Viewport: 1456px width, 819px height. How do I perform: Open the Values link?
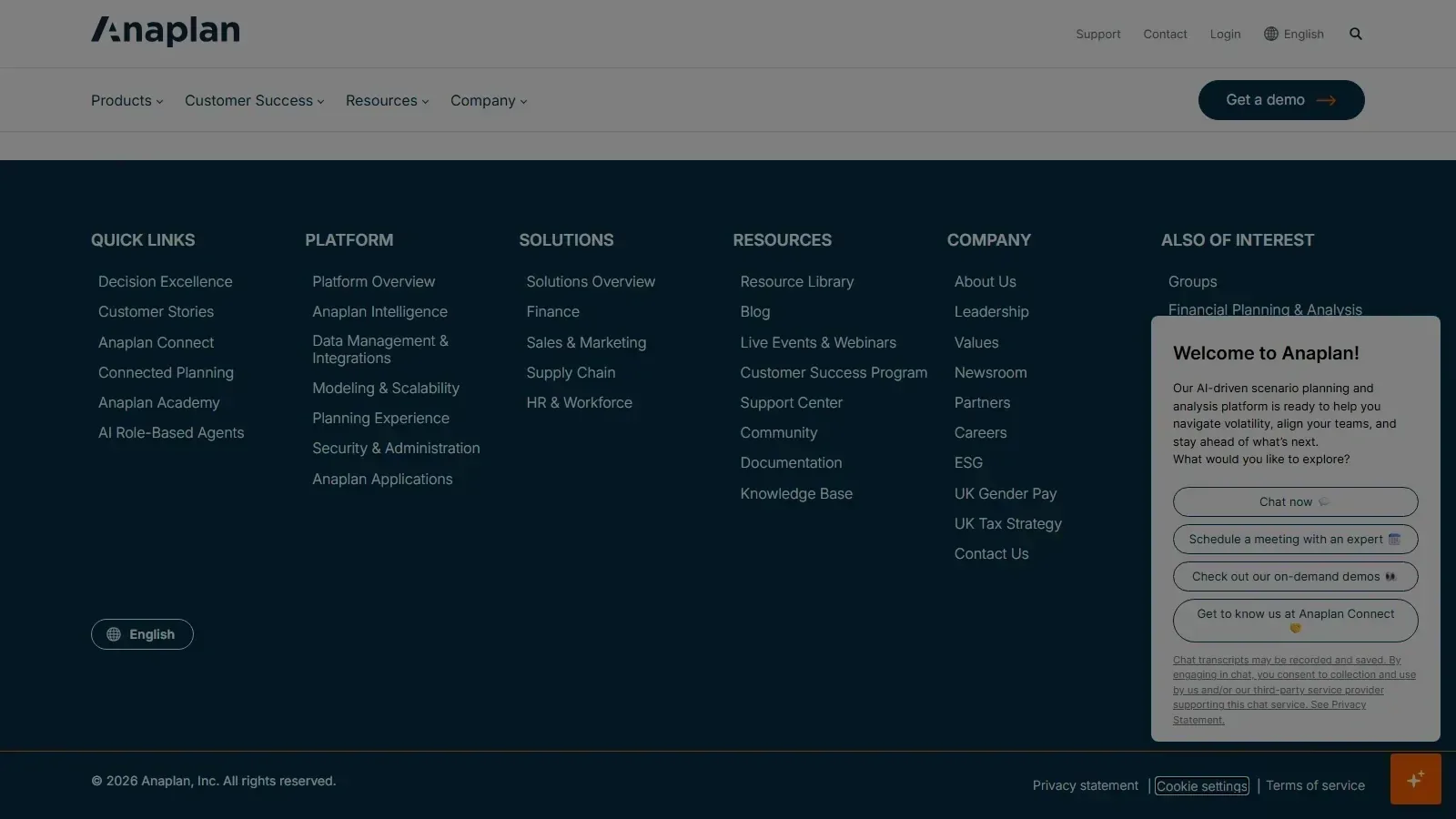(x=976, y=343)
